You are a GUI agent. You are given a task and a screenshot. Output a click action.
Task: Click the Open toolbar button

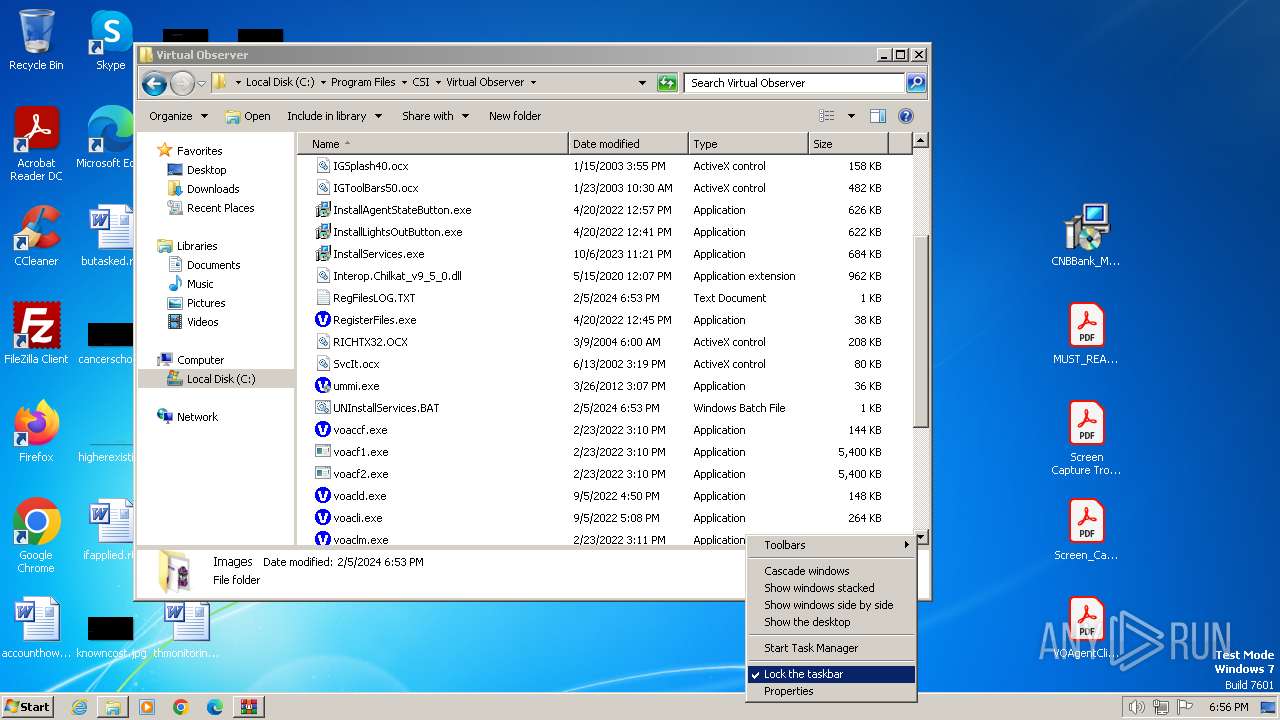[248, 116]
